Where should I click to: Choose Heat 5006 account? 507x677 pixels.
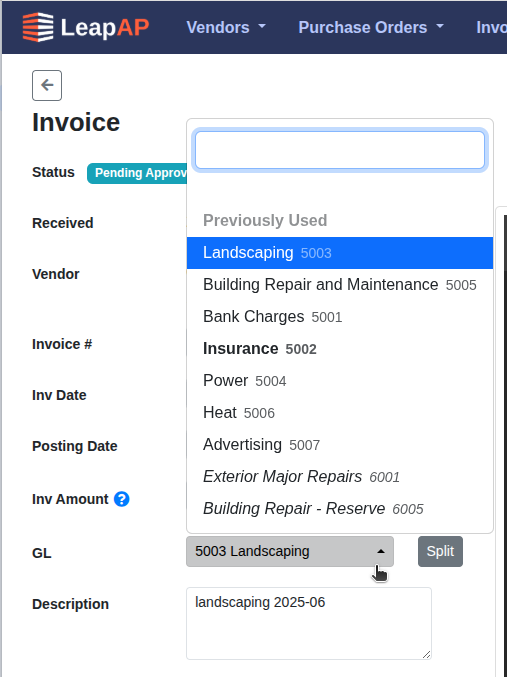(x=340, y=412)
